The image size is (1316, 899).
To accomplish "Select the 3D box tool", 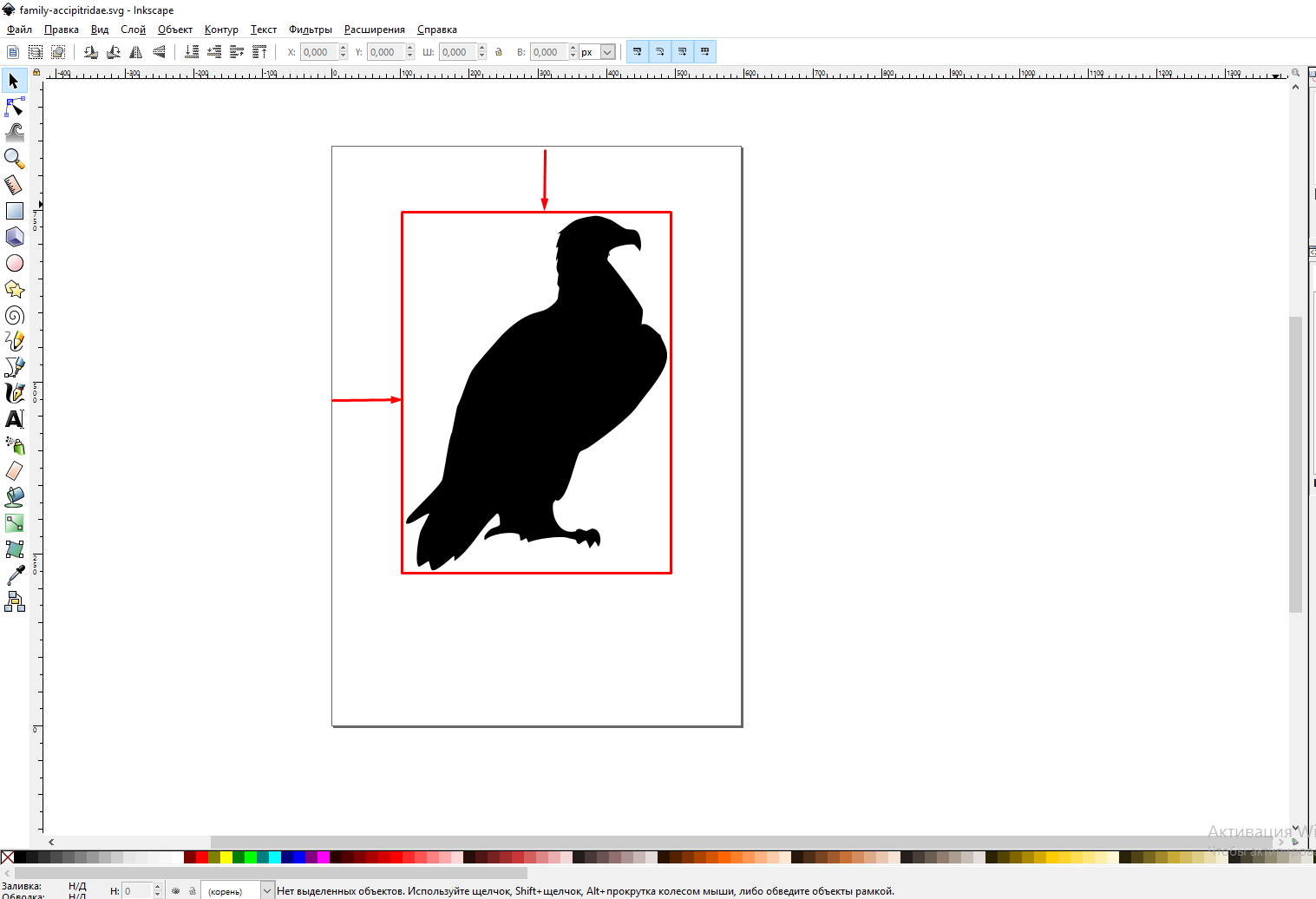I will [x=14, y=237].
